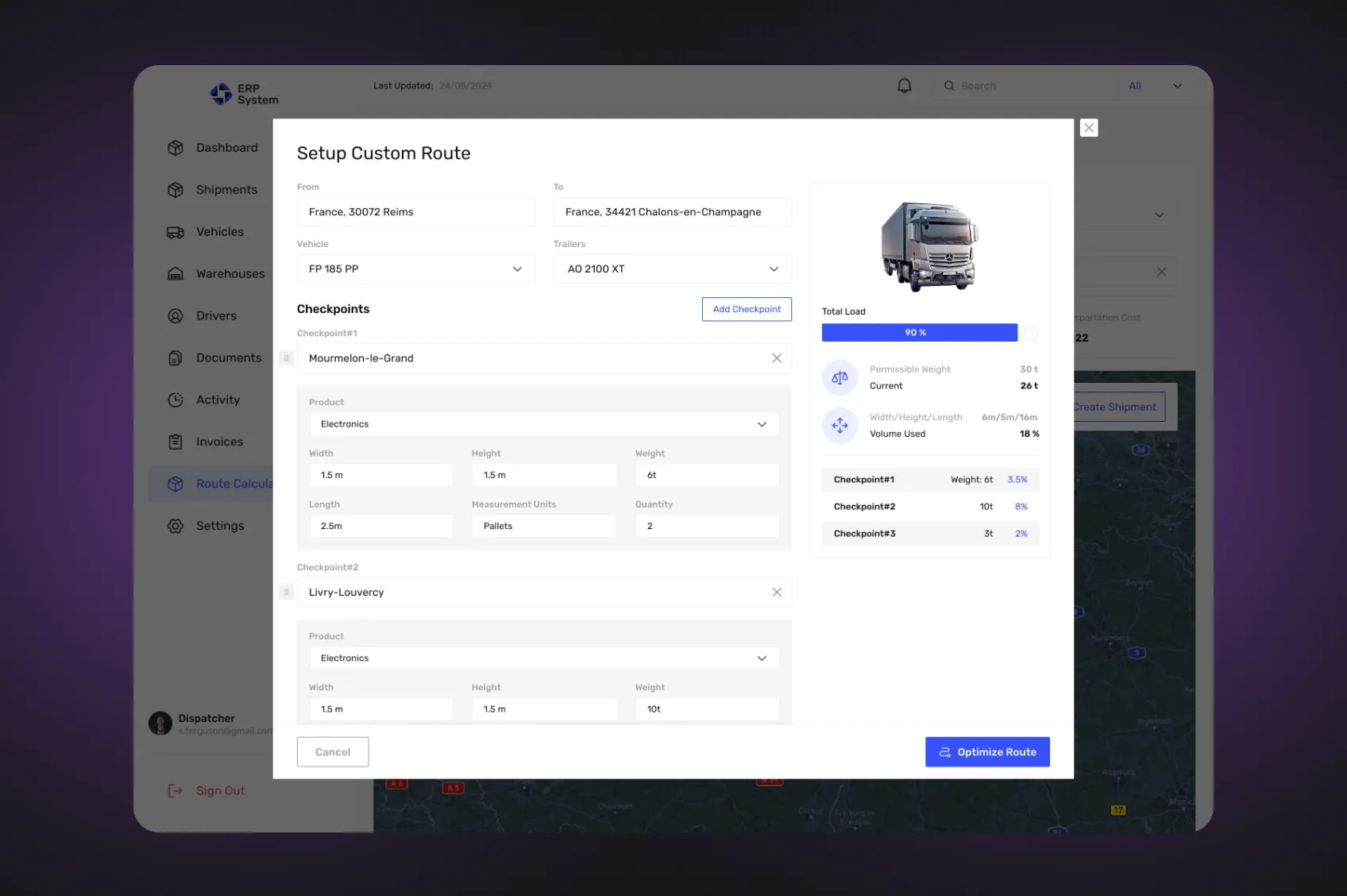This screenshot has width=1347, height=896.
Task: Go to Drivers in the sidebar
Action: (x=216, y=316)
